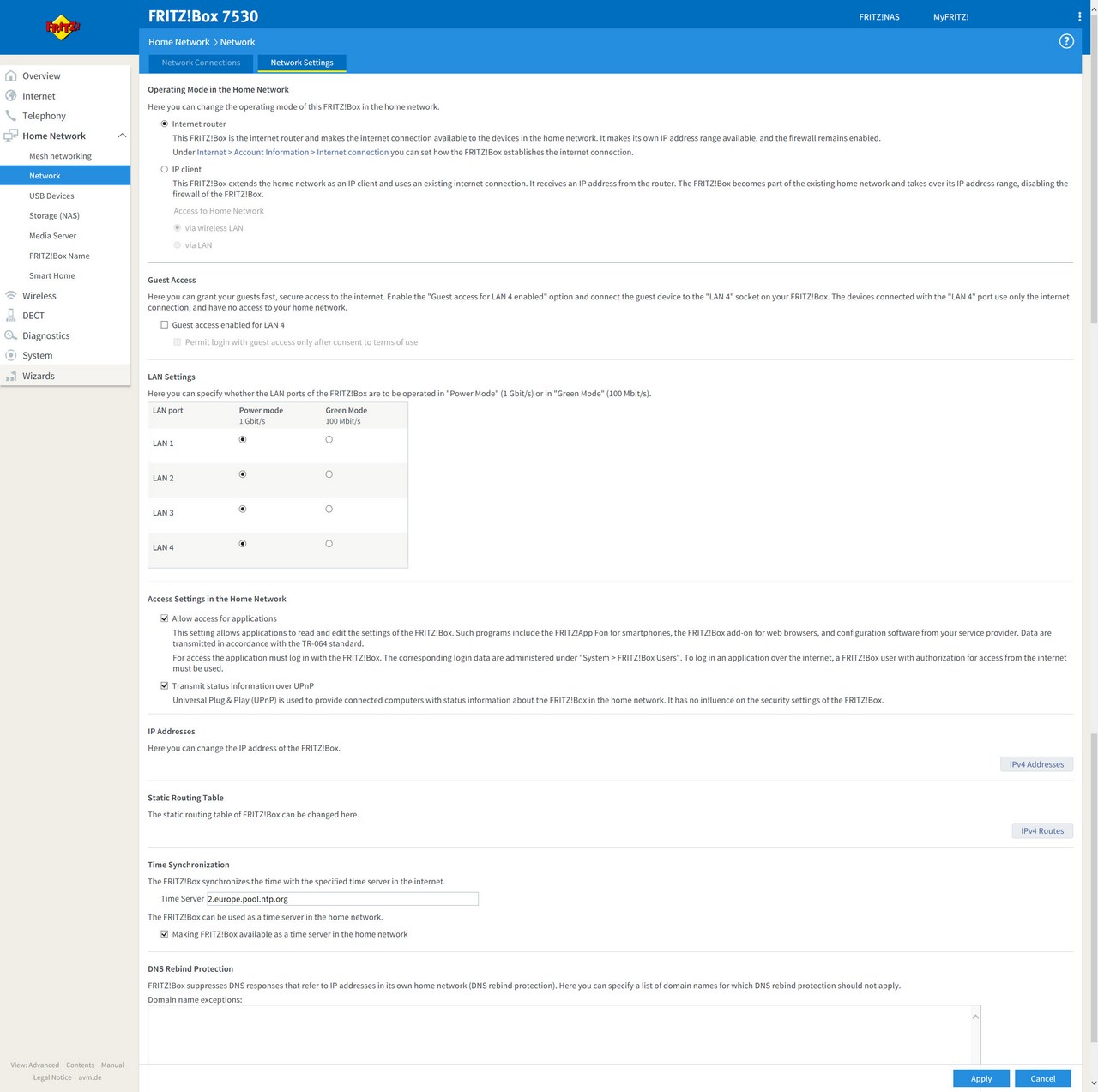Toggle Allow access for applications checkbox
This screenshot has height=1092, width=1098.
[165, 618]
